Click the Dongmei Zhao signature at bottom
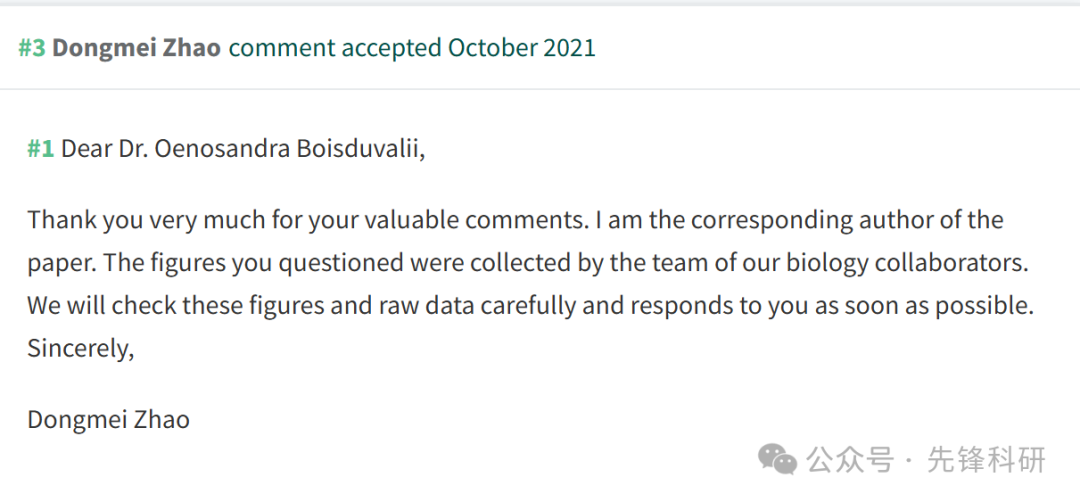Image resolution: width=1080 pixels, height=502 pixels. point(108,420)
